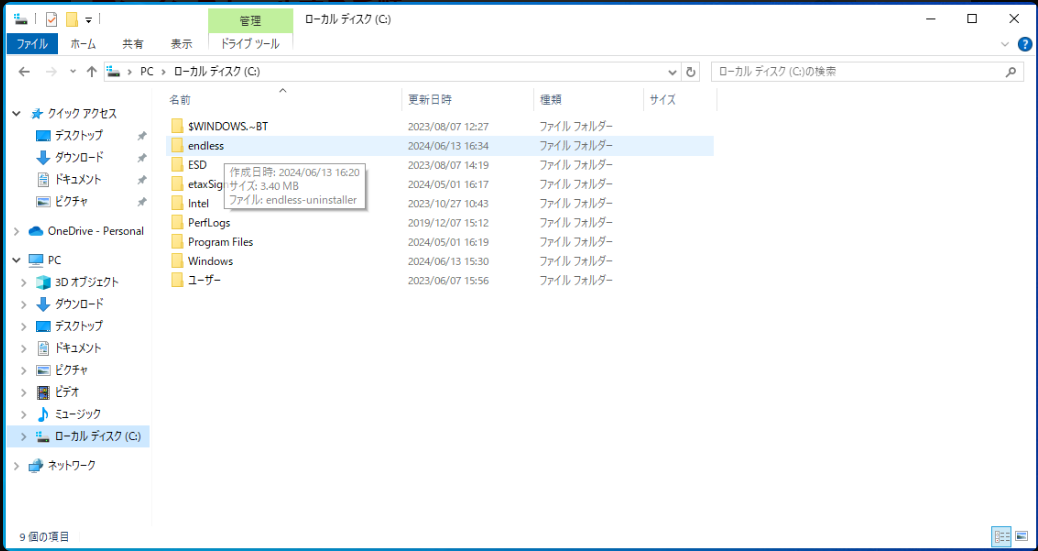Click the Properties icon in quick access toolbar
Viewport: 1038px width, 551px height.
(x=52, y=19)
